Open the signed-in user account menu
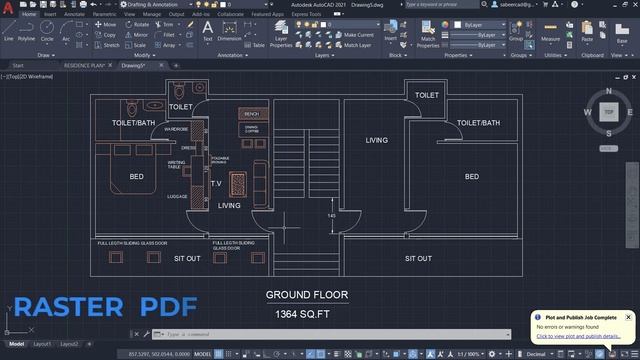The width and height of the screenshot is (640, 360). (514, 4)
